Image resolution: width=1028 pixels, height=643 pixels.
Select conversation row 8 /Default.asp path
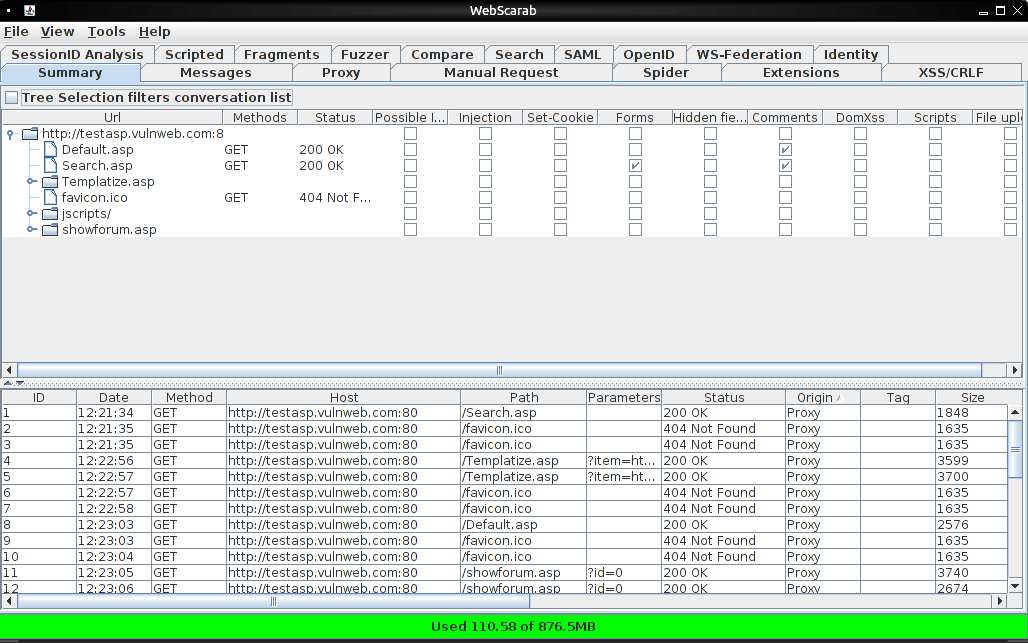pos(523,525)
